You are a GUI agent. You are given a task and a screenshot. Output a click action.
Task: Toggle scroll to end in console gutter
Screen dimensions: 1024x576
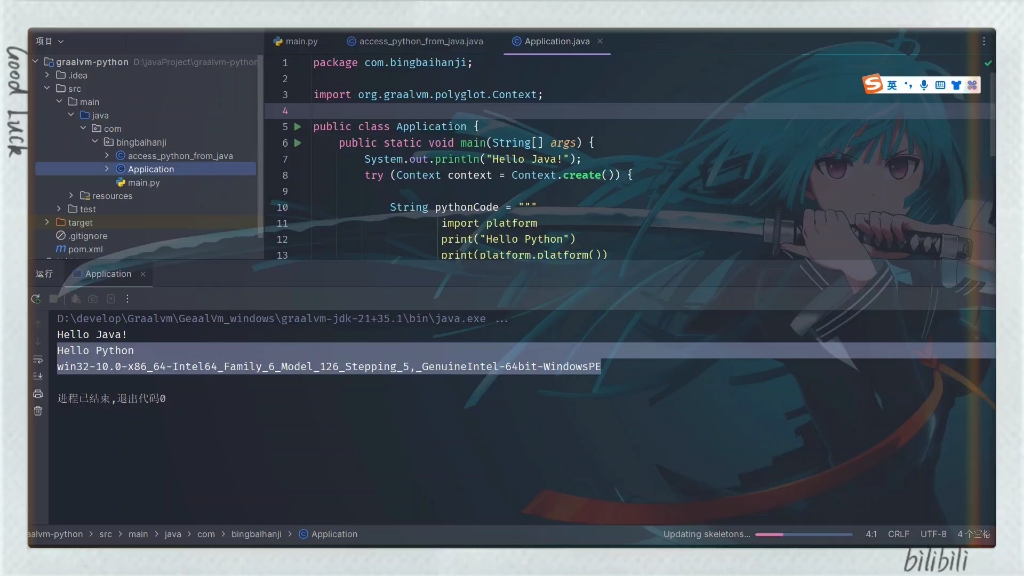(38, 376)
